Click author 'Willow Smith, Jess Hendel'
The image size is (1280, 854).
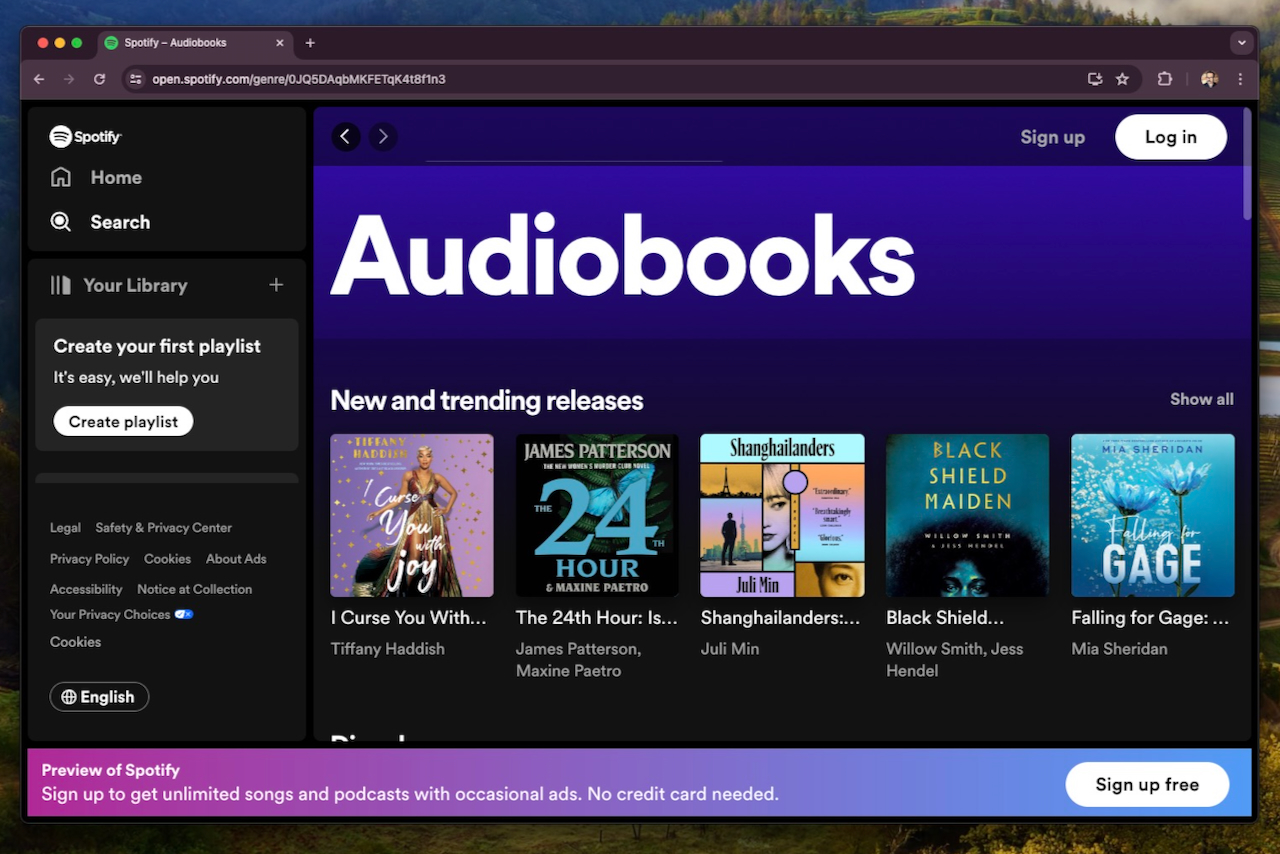955,660
